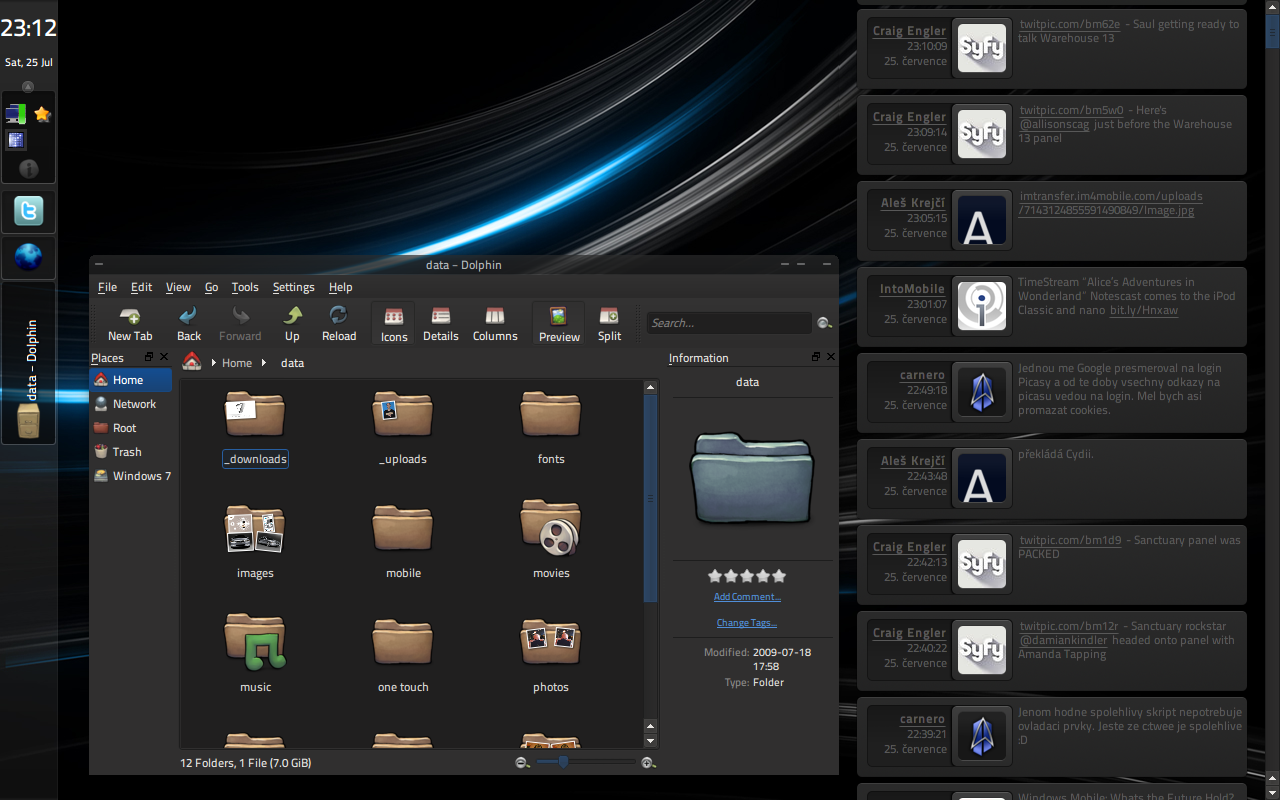Open the View menu
Image resolution: width=1280 pixels, height=800 pixels.
(178, 287)
